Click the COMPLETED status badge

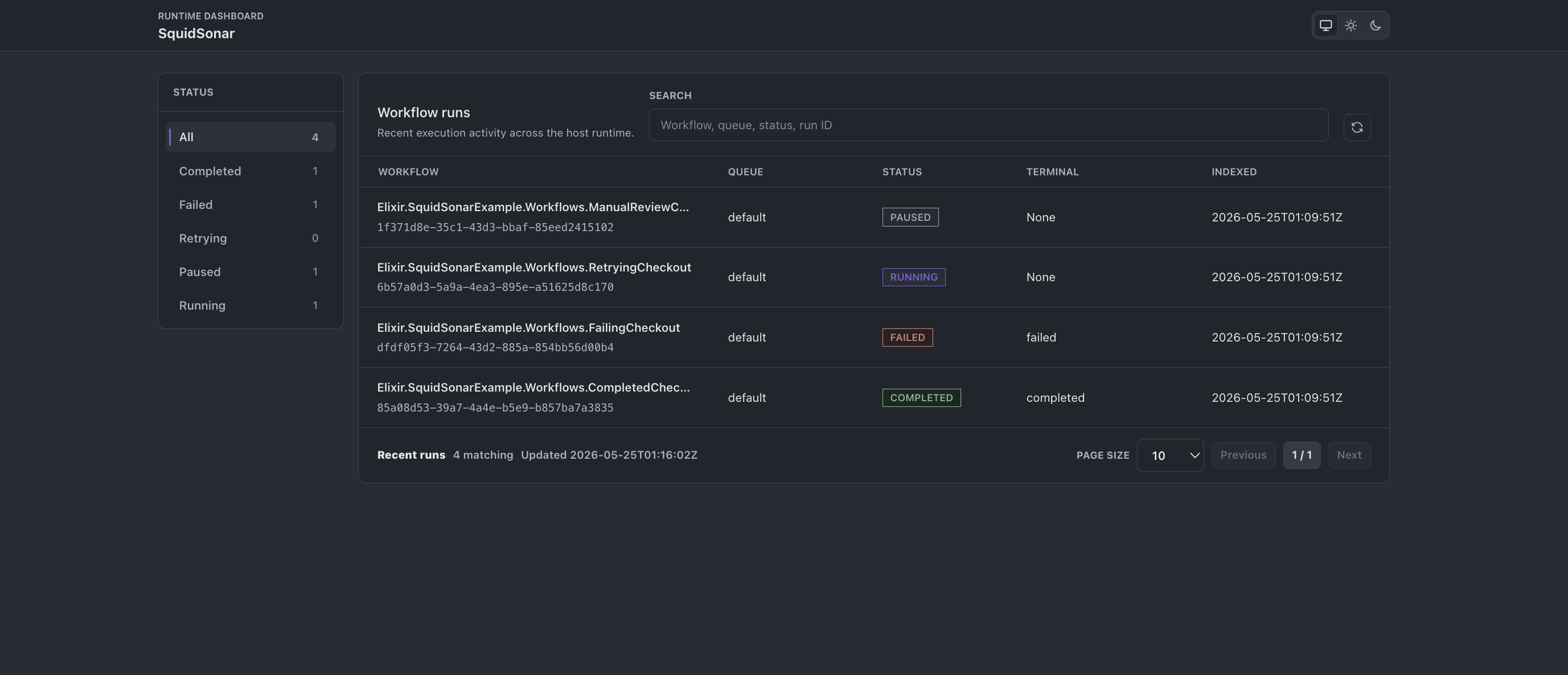pyautogui.click(x=921, y=397)
